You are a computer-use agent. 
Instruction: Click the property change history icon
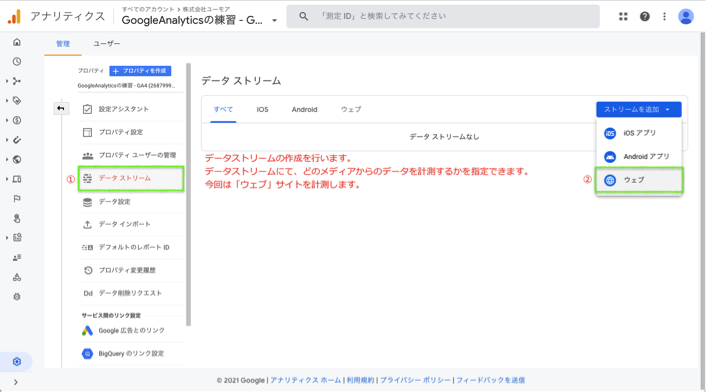[87, 270]
